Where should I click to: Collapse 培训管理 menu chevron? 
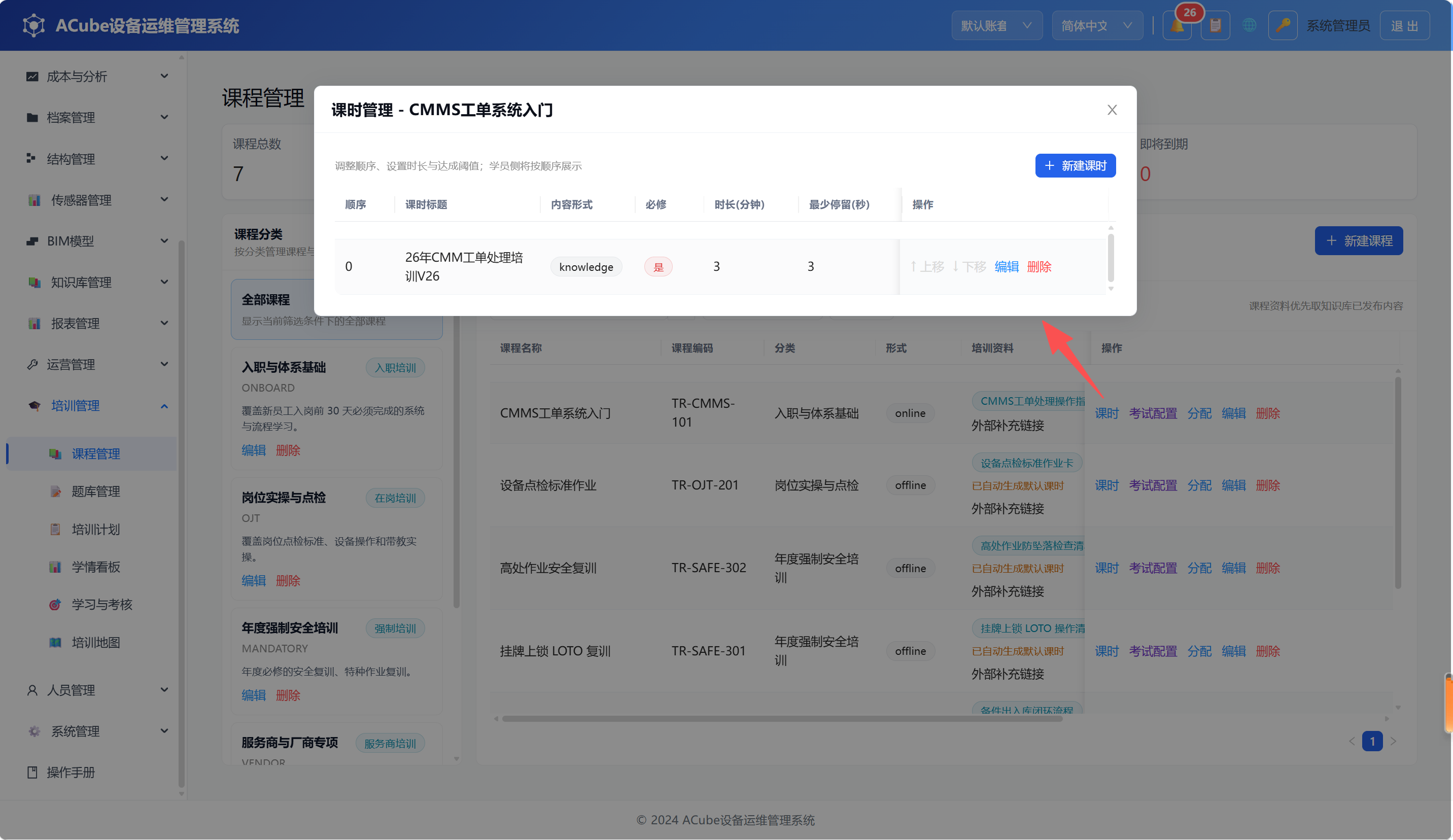pyautogui.click(x=164, y=406)
